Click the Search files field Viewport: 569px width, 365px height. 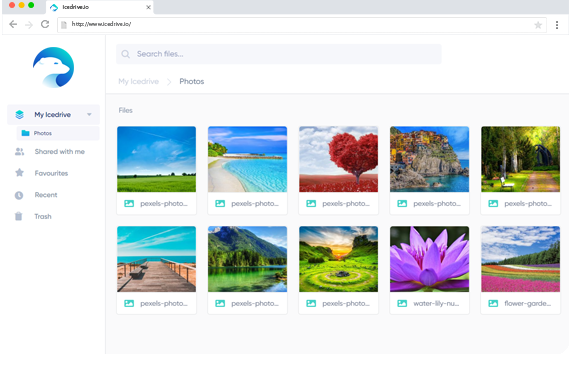pyautogui.click(x=279, y=54)
